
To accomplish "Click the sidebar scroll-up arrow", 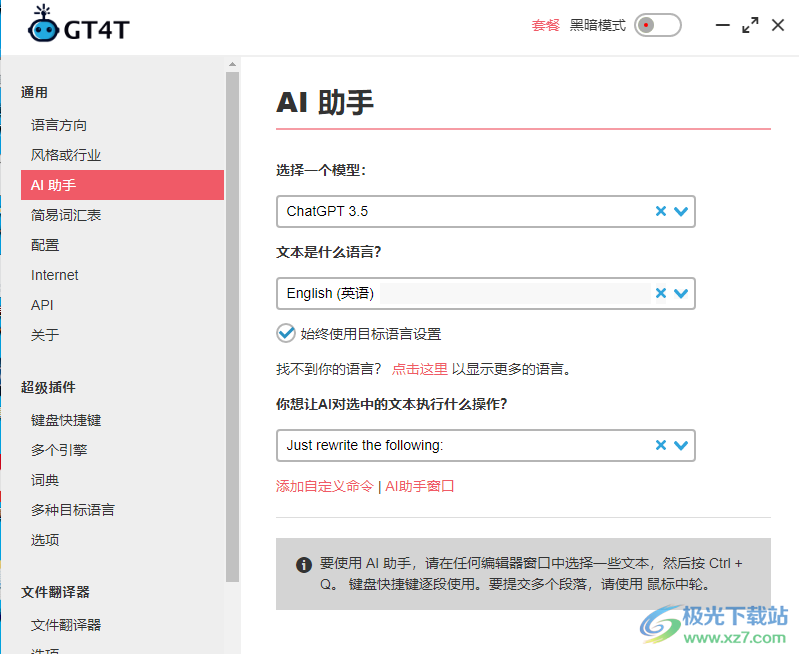I will click(232, 64).
